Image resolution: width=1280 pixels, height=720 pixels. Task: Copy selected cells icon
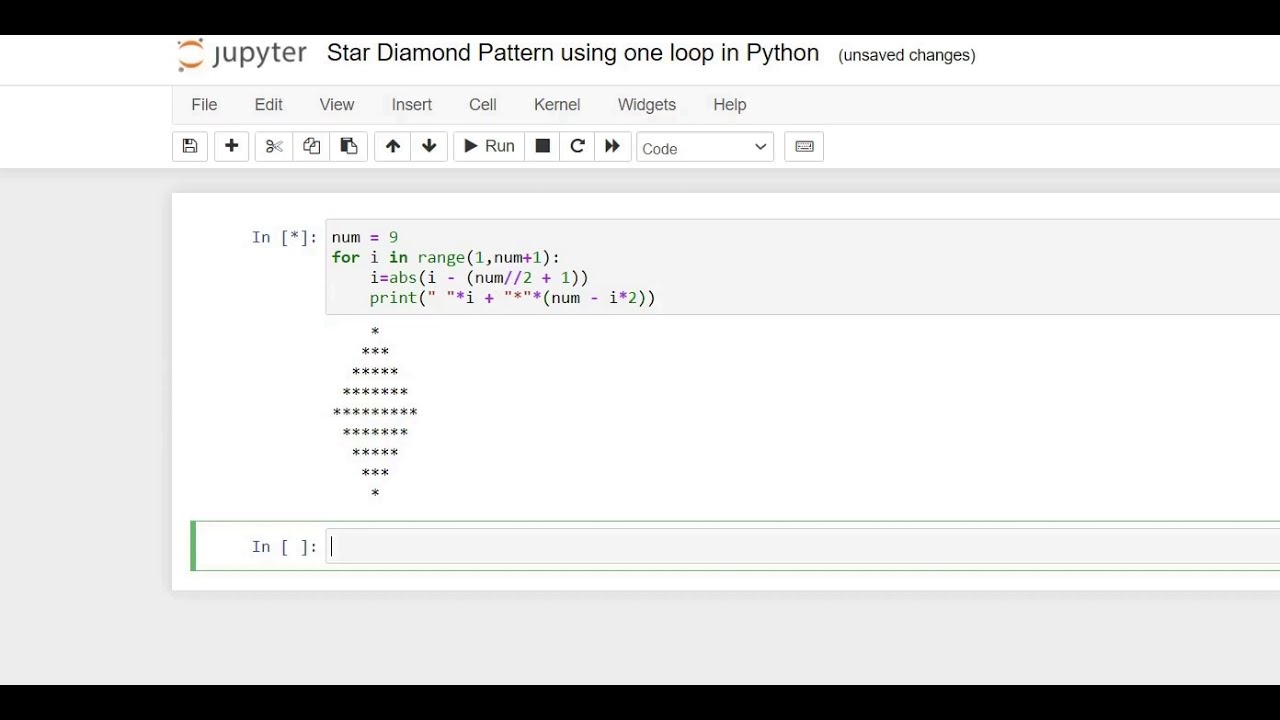coord(311,146)
